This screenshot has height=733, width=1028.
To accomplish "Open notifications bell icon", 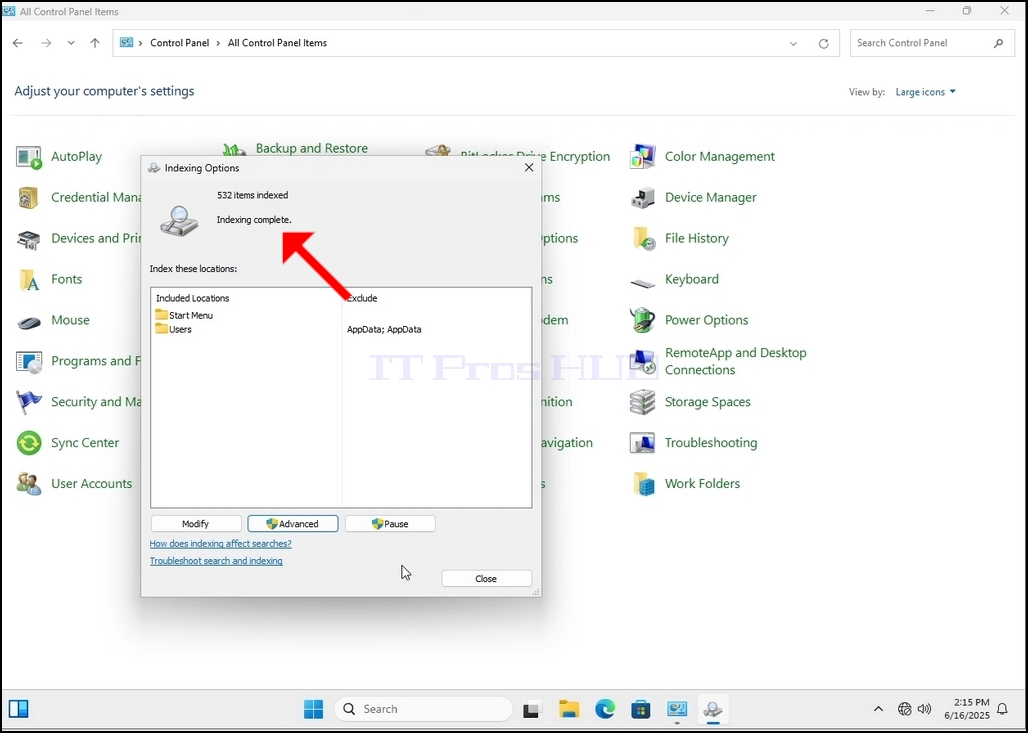I will coord(1002,709).
